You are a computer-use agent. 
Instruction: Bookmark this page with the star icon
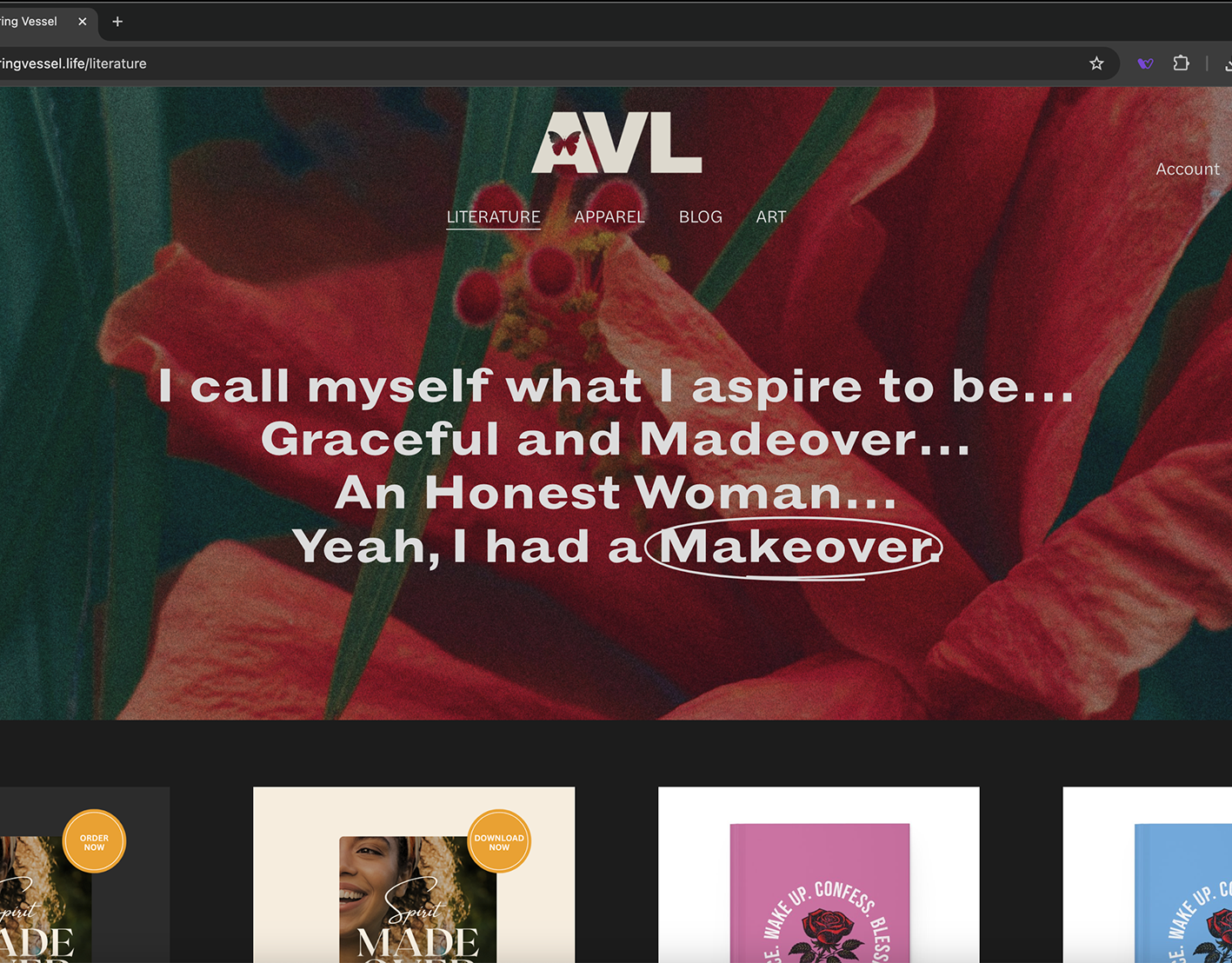pos(1096,63)
